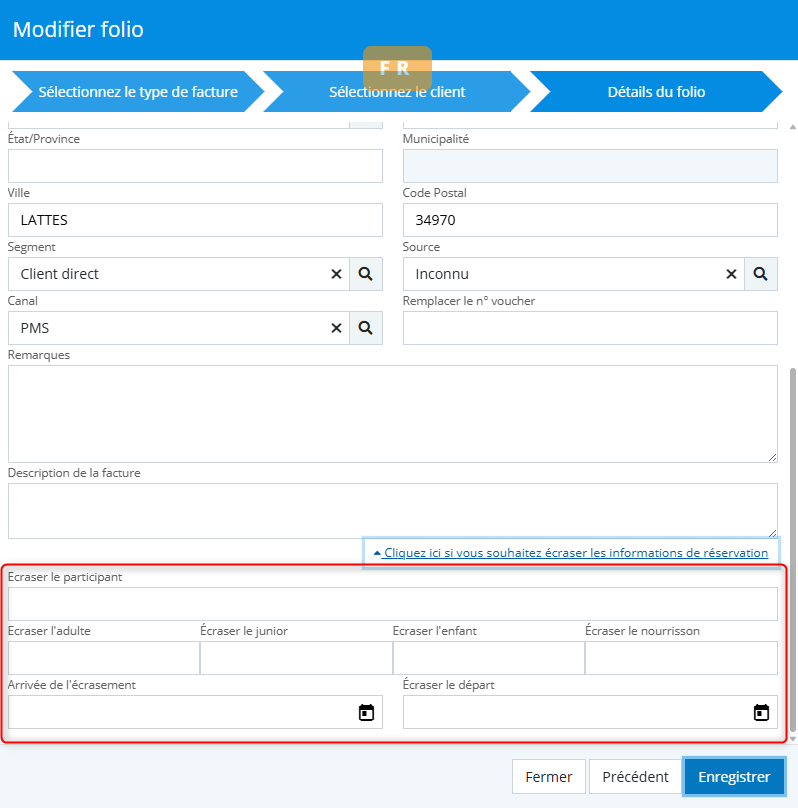The width and height of the screenshot is (798, 808).
Task: Open the Source lookup search
Action: tap(761, 274)
